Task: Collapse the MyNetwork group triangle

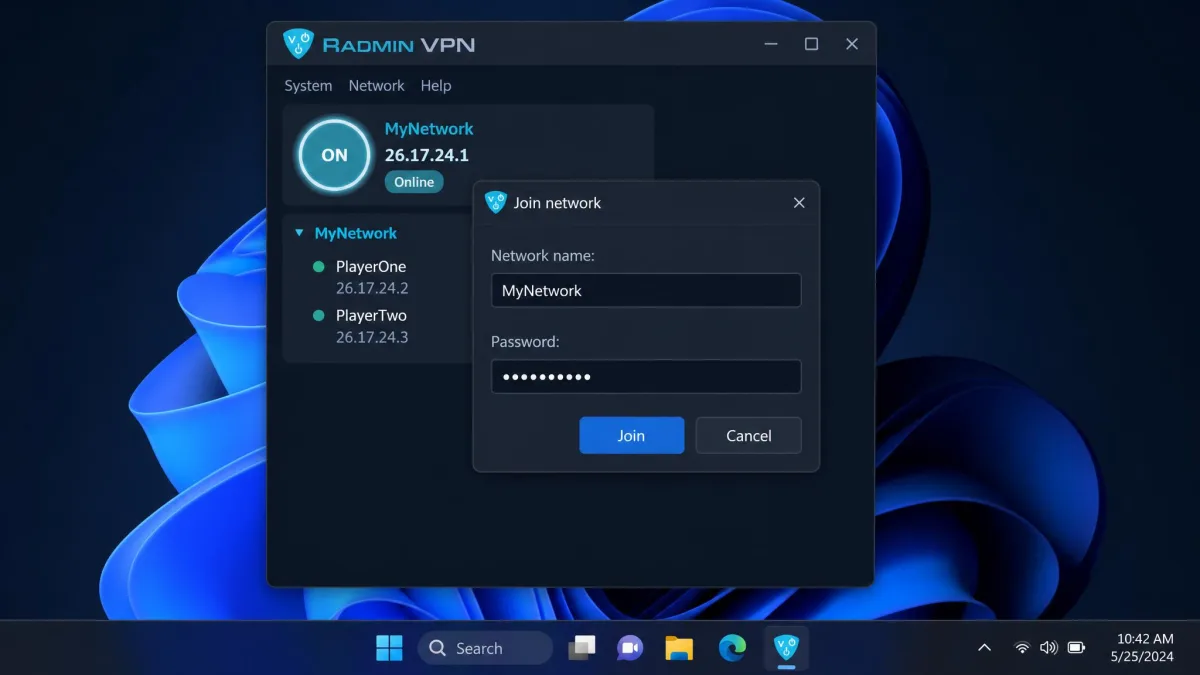Action: 299,233
